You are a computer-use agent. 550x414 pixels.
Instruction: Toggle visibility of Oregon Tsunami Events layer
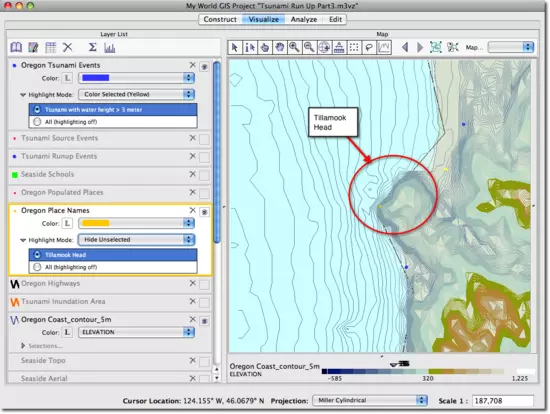click(204, 67)
